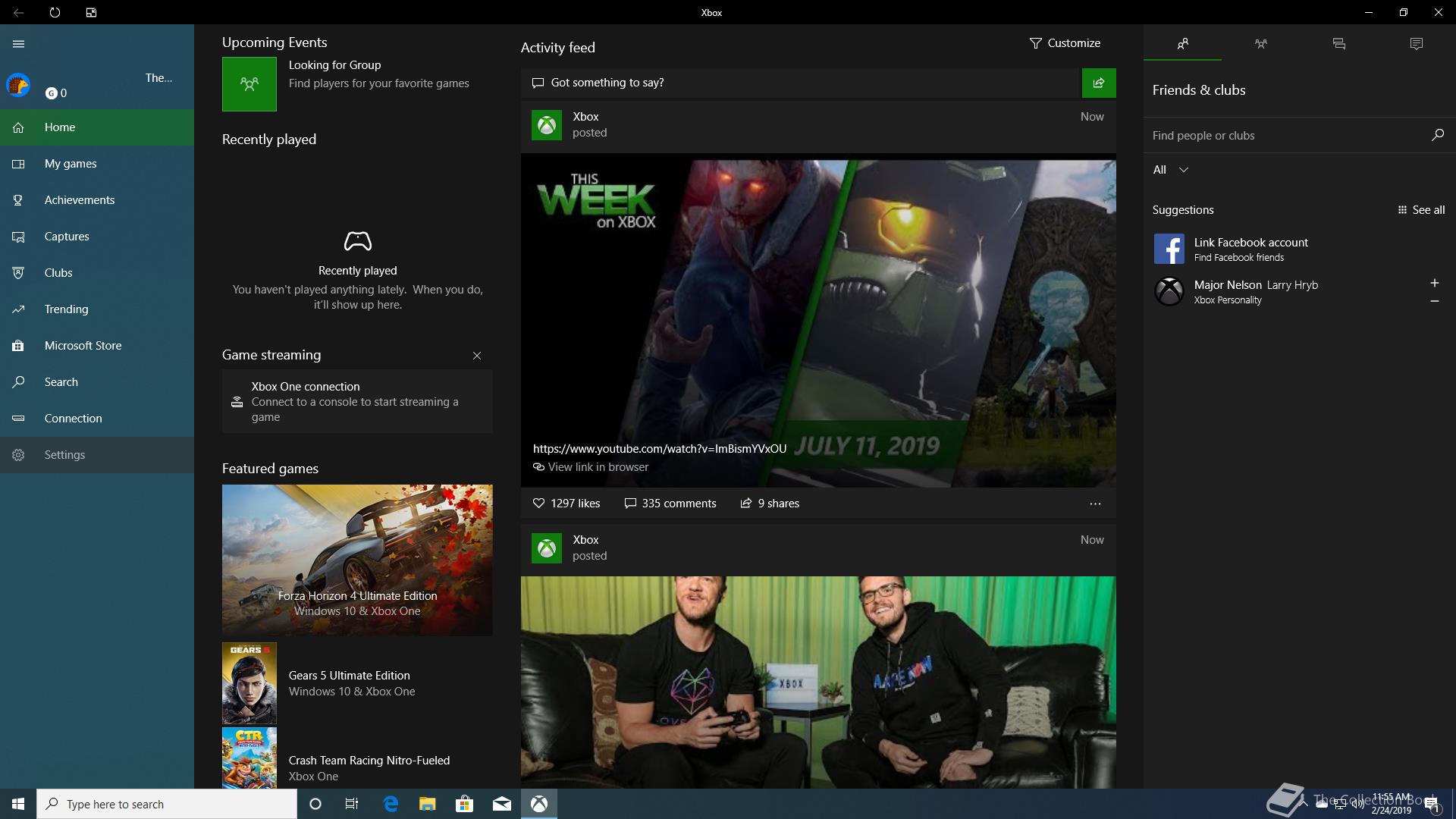
Task: Open Xbox avatar on first post
Action: [x=547, y=125]
